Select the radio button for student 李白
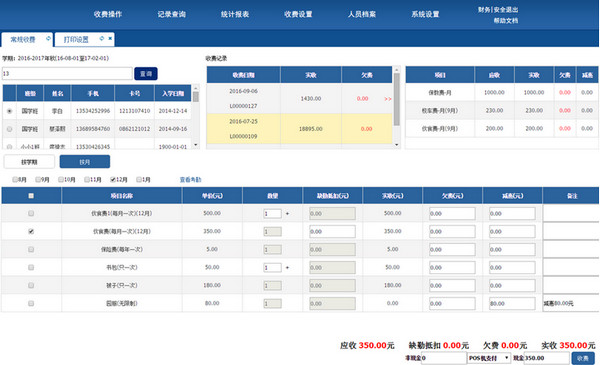600x365 pixels. (9, 111)
